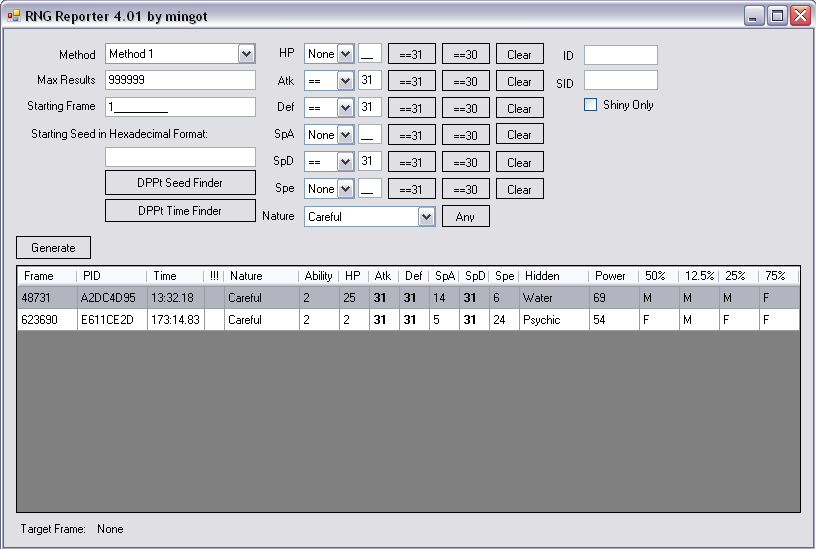816x549 pixels.
Task: Open the DPPt Seed Finder
Action: tap(180, 183)
